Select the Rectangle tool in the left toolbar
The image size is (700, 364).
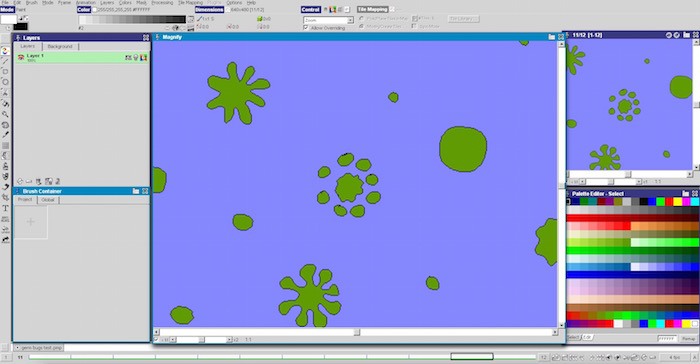(x=5, y=71)
